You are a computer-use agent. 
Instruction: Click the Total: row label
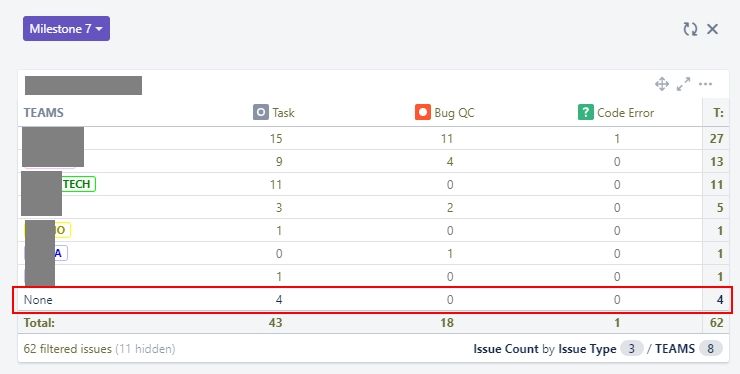tap(39, 323)
